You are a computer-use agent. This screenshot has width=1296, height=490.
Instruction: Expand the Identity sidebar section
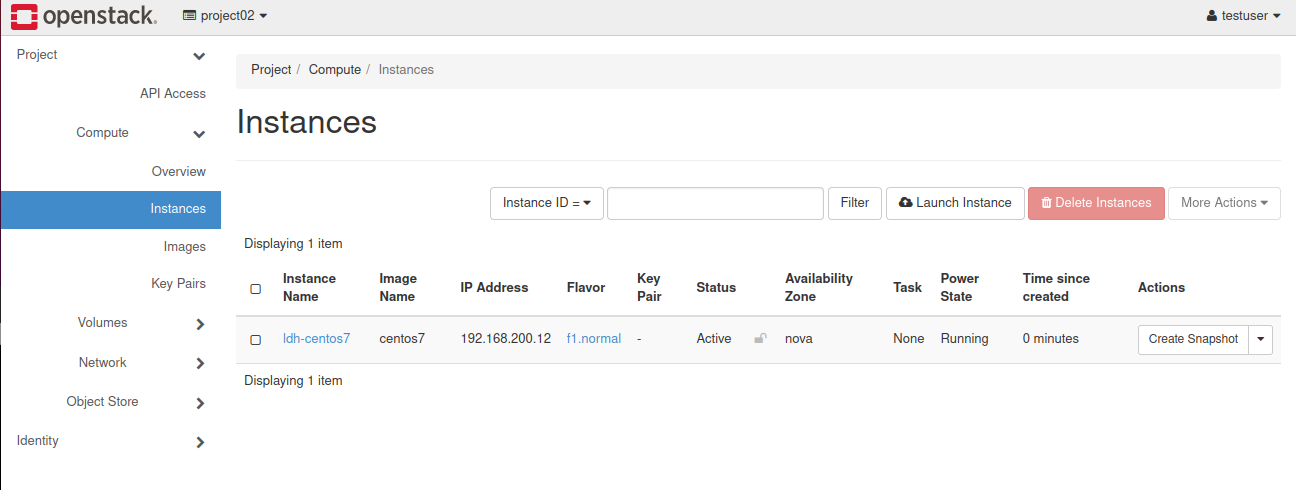click(x=110, y=441)
